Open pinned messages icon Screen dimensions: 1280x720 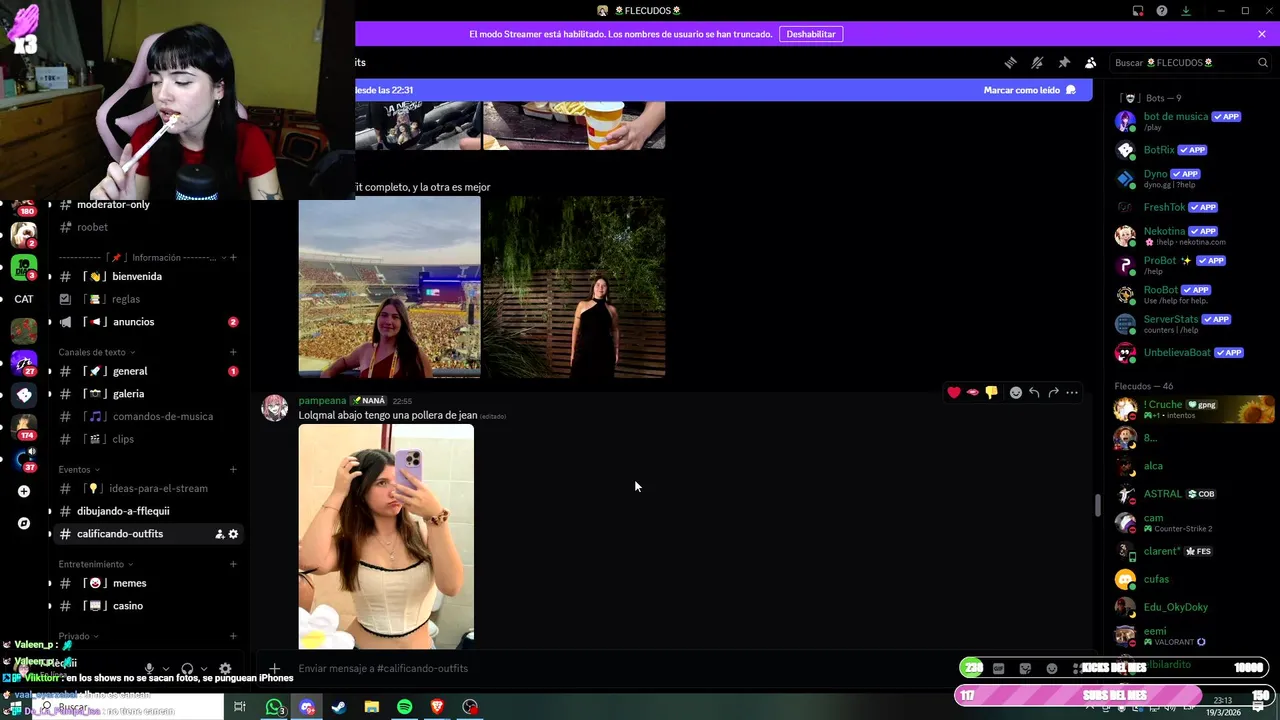tap(1064, 62)
